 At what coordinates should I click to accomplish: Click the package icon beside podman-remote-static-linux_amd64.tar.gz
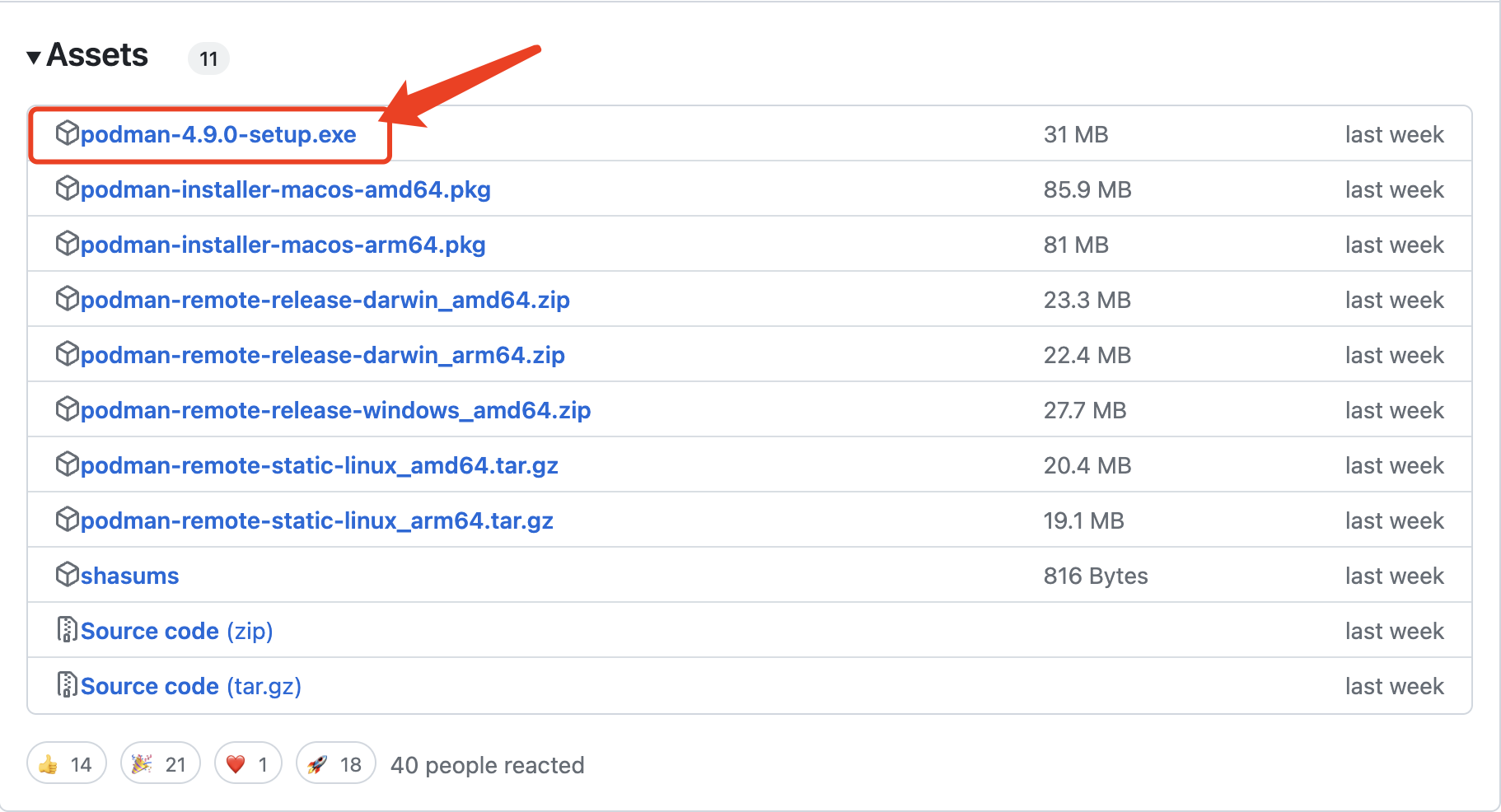pyautogui.click(x=67, y=464)
